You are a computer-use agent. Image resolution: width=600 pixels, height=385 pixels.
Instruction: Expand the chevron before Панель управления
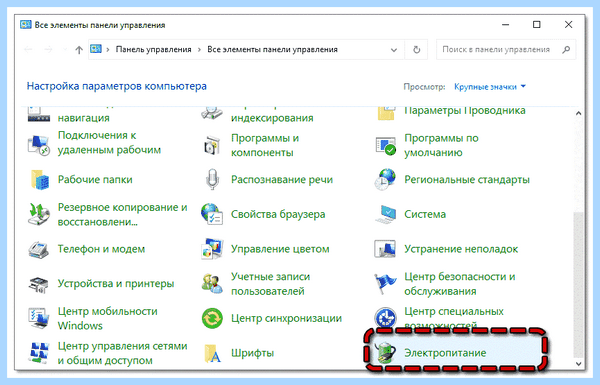[108, 50]
